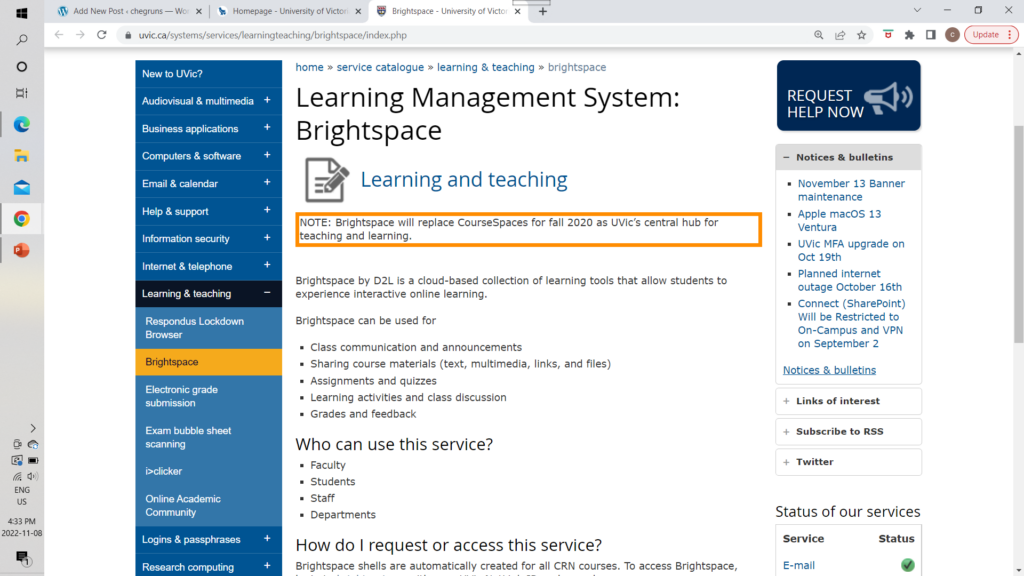Collapse the Learning & teaching section
1024x576 pixels.
(x=267, y=294)
